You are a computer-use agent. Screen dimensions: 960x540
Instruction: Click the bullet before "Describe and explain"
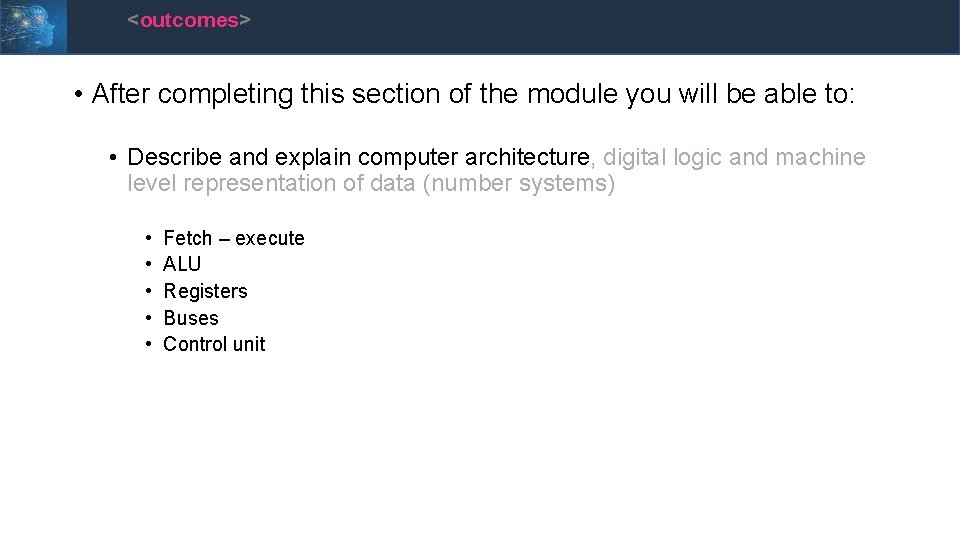(115, 158)
